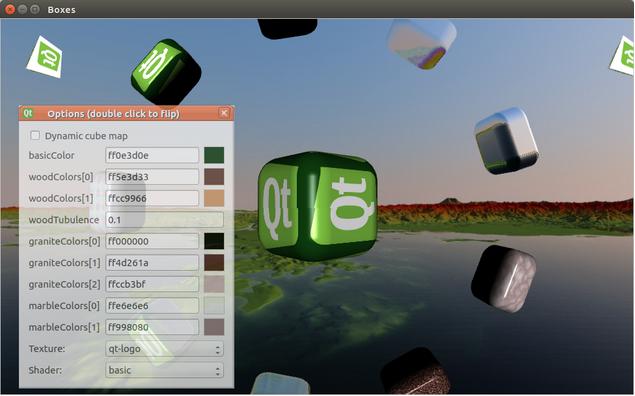Click the woodTubulence value field
The width and height of the screenshot is (635, 396).
pyautogui.click(x=164, y=219)
